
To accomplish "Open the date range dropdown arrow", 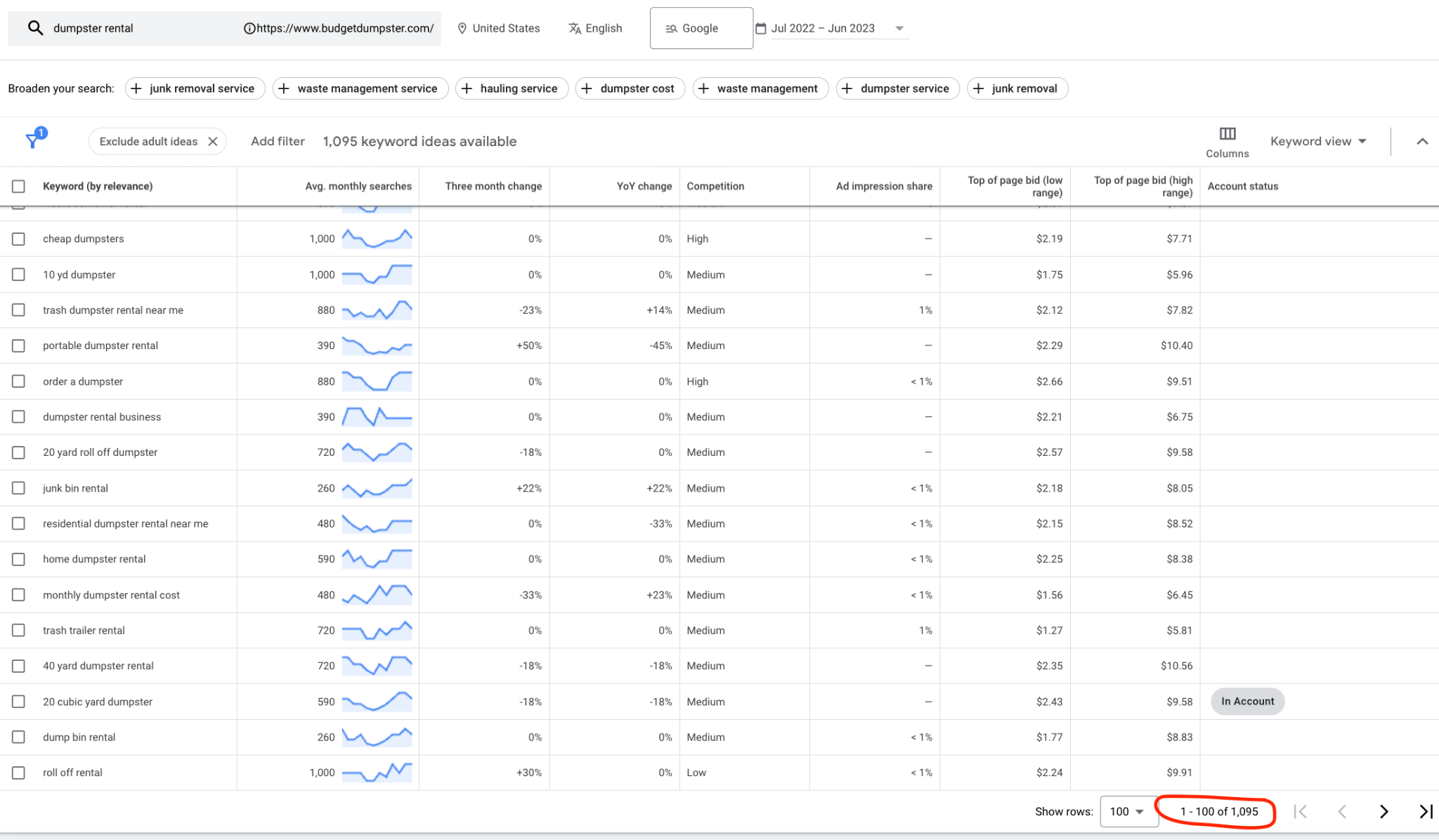I will coord(899,29).
